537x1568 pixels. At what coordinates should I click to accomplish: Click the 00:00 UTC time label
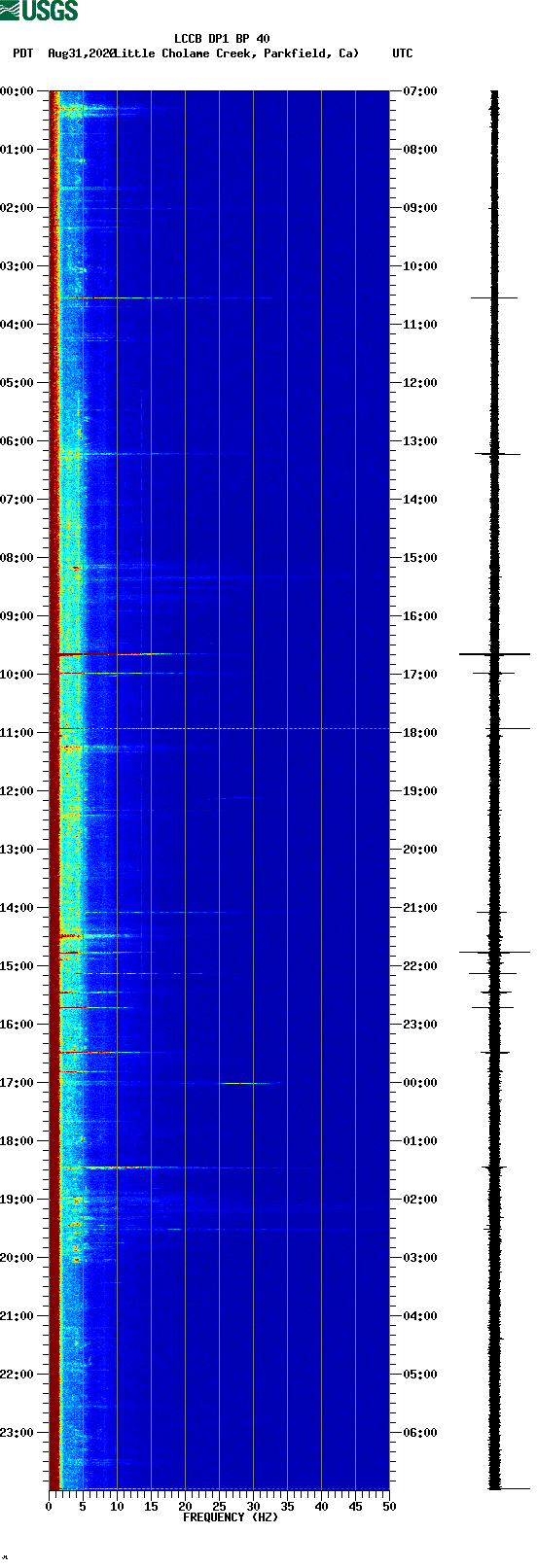pos(420,1083)
